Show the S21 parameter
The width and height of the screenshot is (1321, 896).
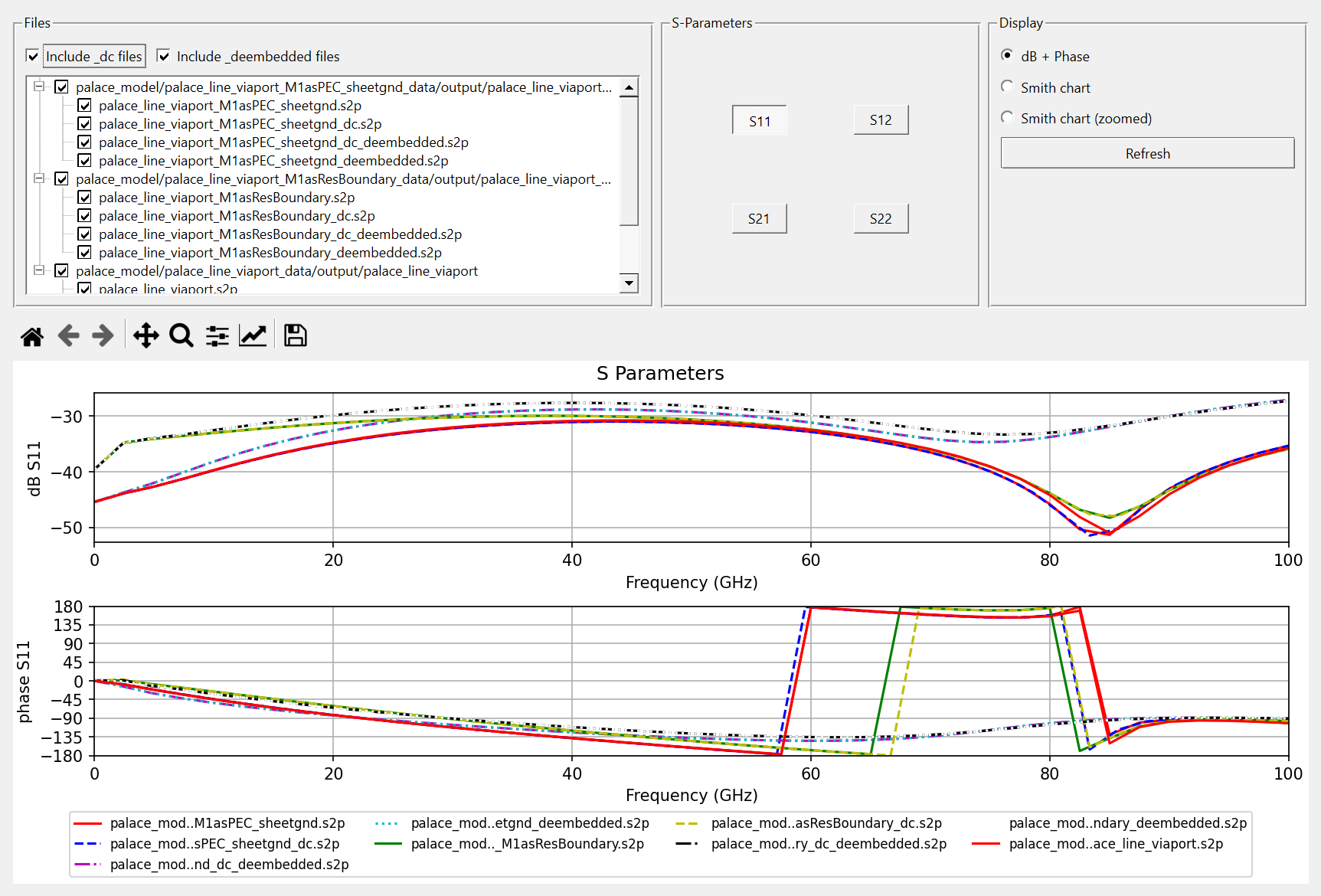[760, 218]
